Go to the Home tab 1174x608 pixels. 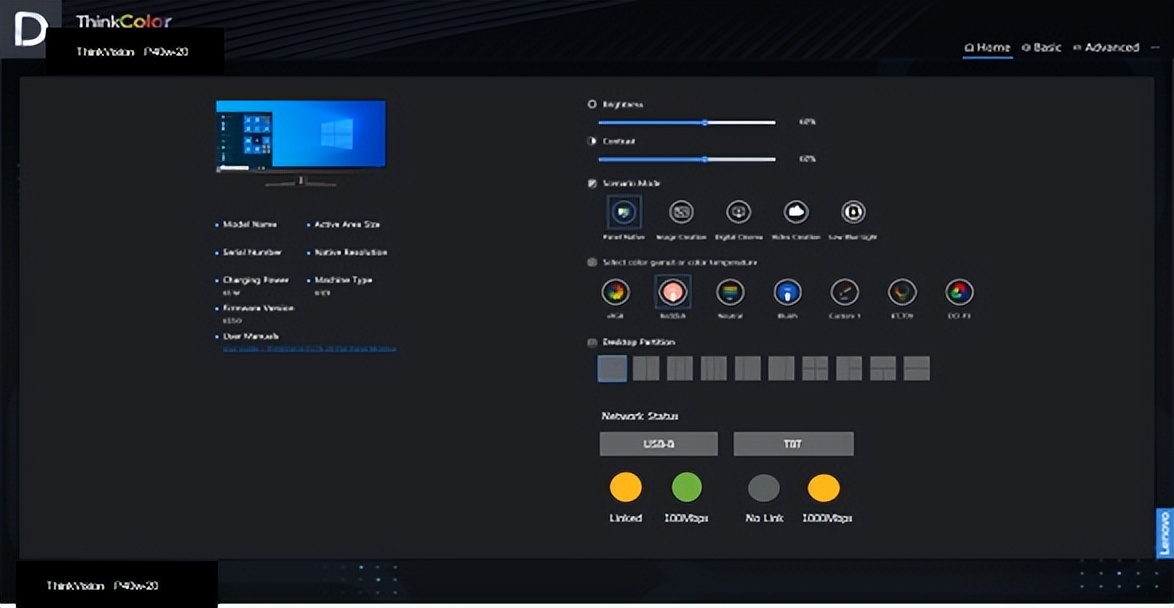click(987, 48)
